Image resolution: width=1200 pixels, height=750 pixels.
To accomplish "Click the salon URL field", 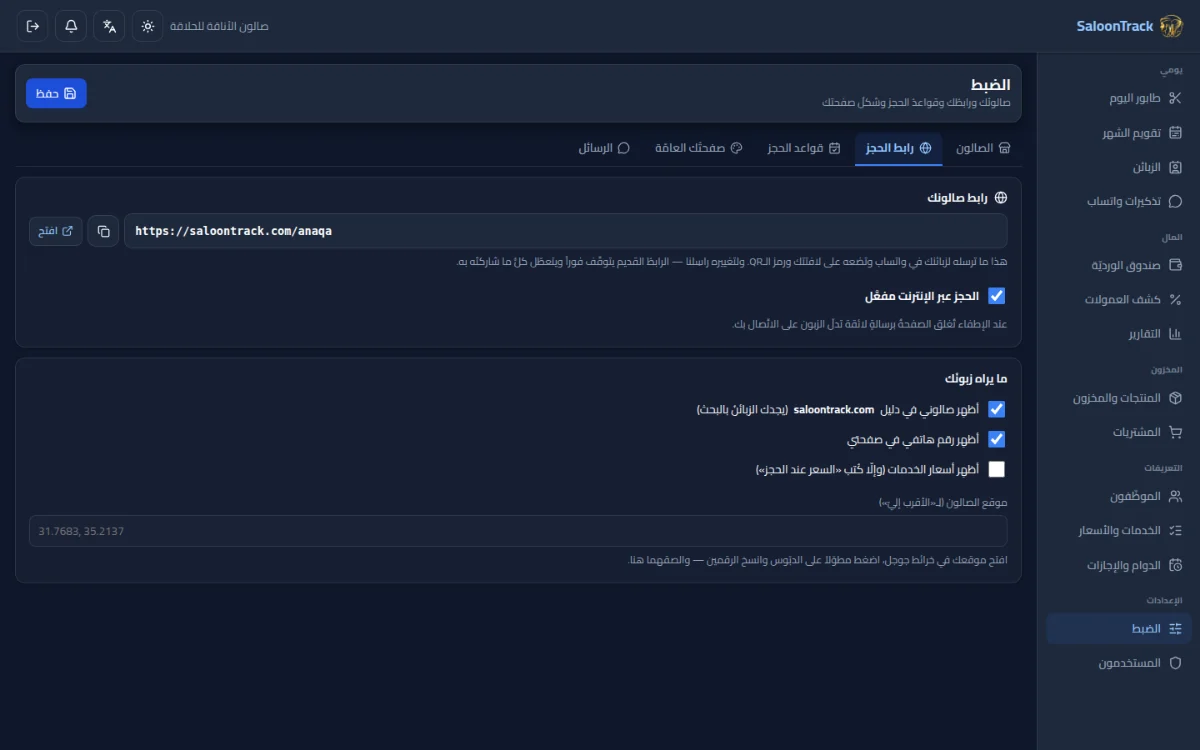I will tap(565, 231).
